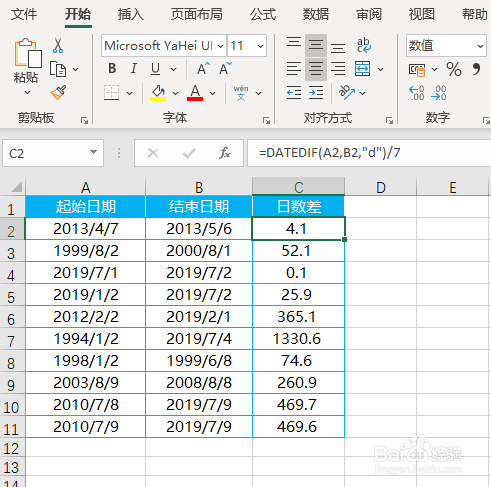Apply comma style number format
This screenshot has width=491, height=487.
(477, 69)
